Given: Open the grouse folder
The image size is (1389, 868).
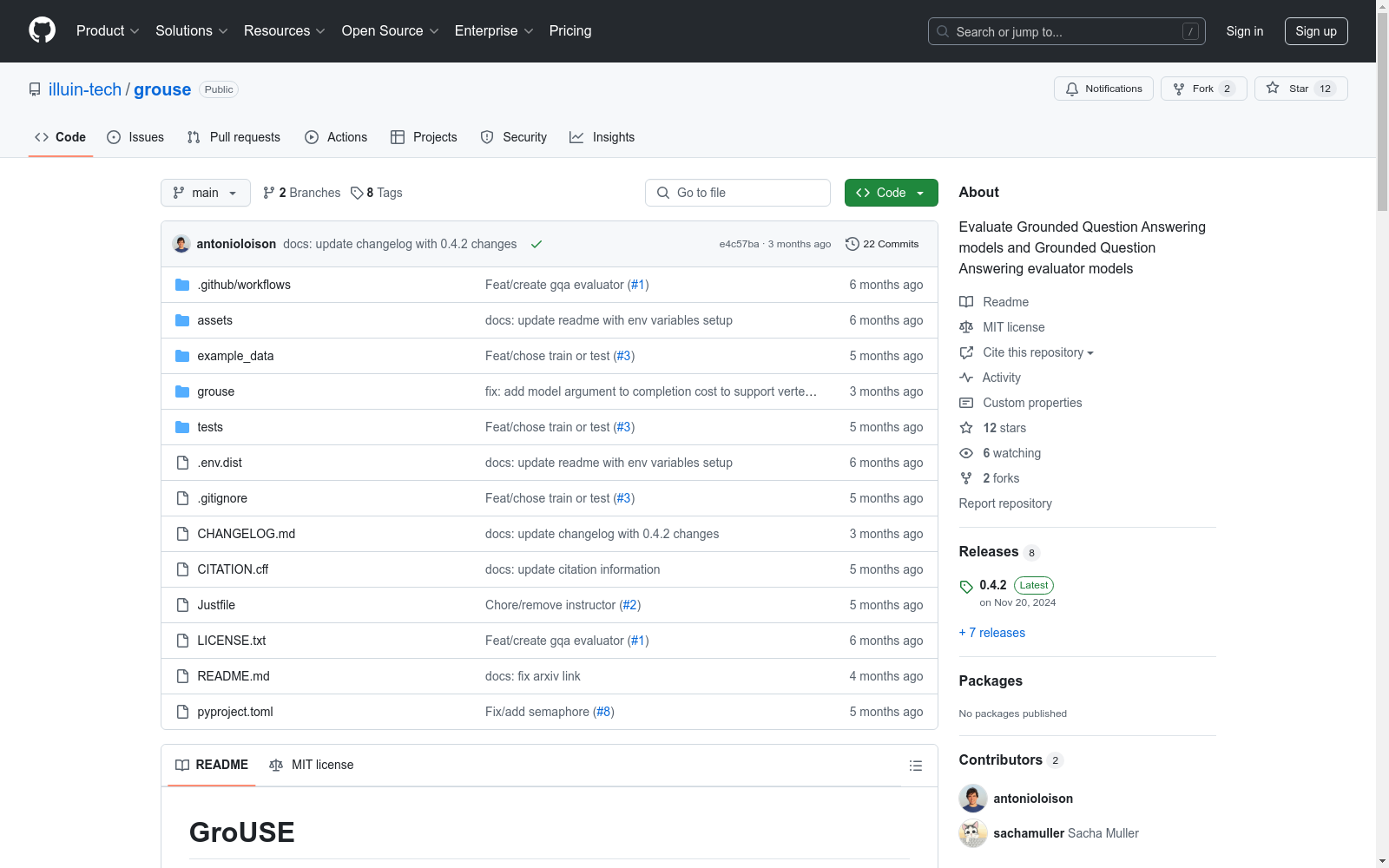Looking at the screenshot, I should (216, 391).
